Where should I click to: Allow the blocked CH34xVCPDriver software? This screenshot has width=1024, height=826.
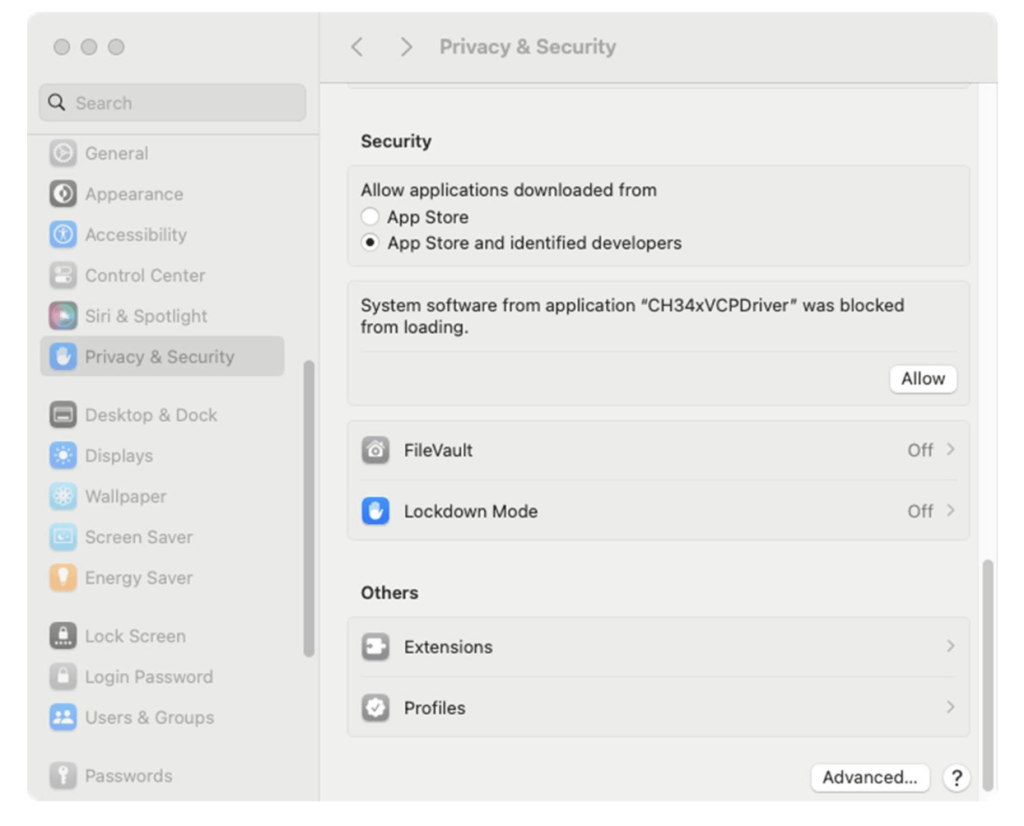click(x=922, y=378)
